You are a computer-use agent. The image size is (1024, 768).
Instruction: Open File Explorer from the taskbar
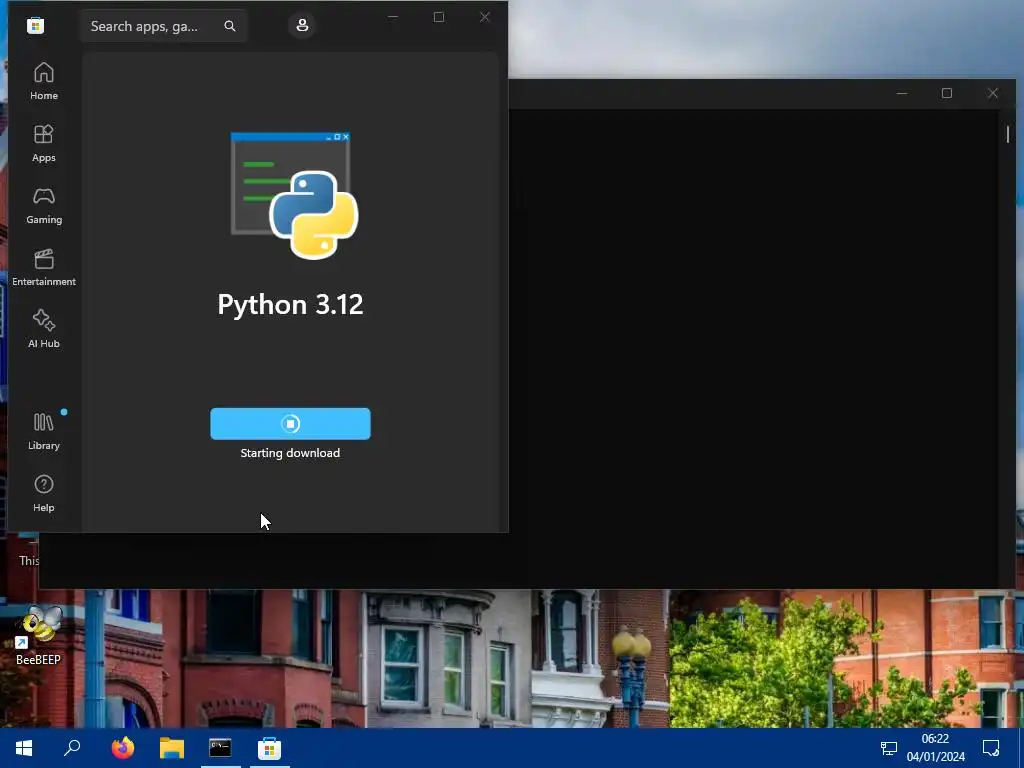click(x=172, y=748)
